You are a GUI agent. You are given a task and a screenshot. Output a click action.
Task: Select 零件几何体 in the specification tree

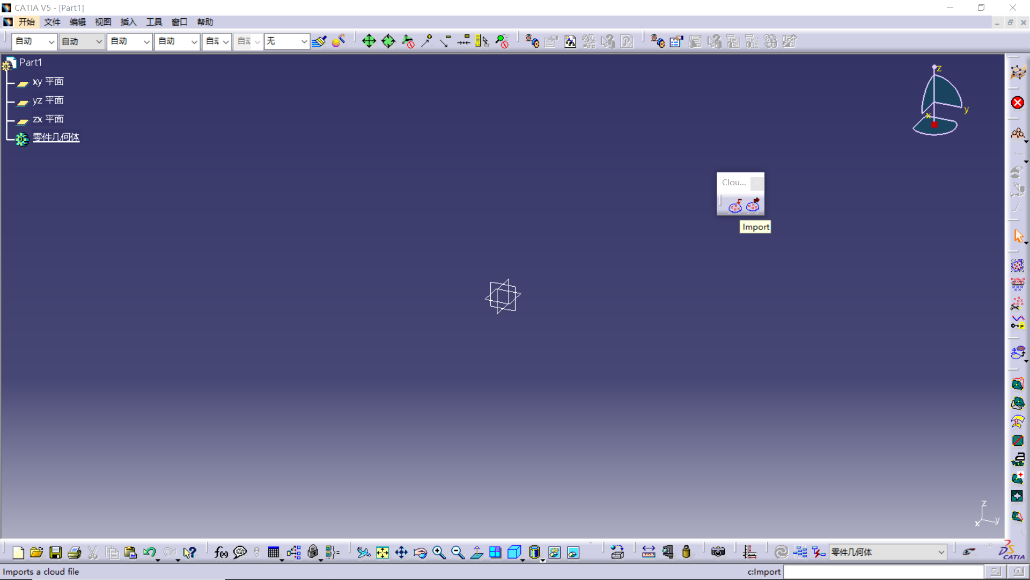point(56,137)
